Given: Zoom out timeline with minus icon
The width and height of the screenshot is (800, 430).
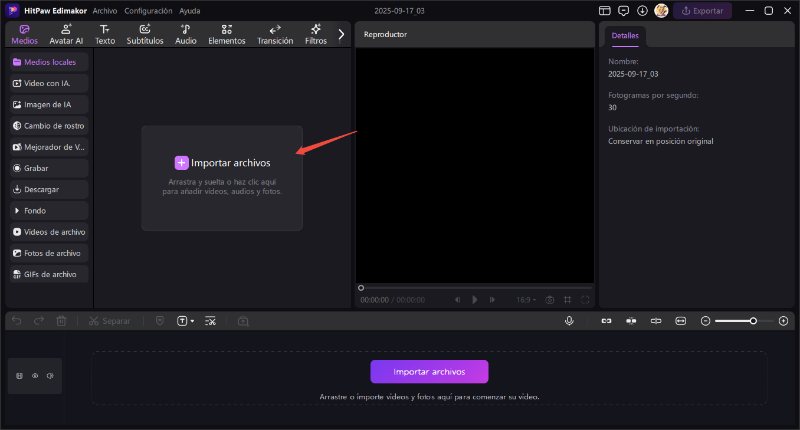Looking at the screenshot, I should click(706, 321).
